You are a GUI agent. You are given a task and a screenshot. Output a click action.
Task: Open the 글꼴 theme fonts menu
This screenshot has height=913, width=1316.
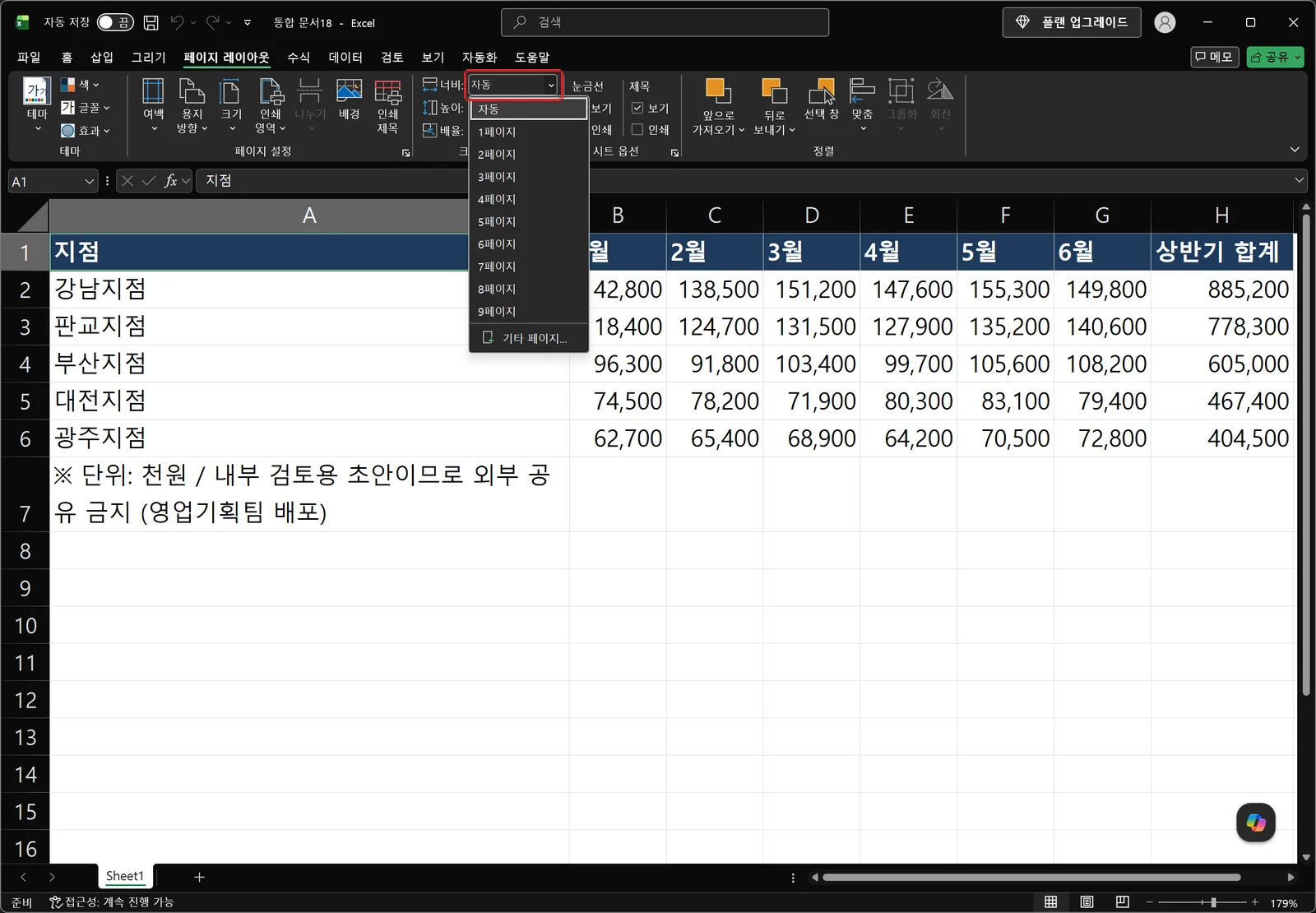(85, 107)
